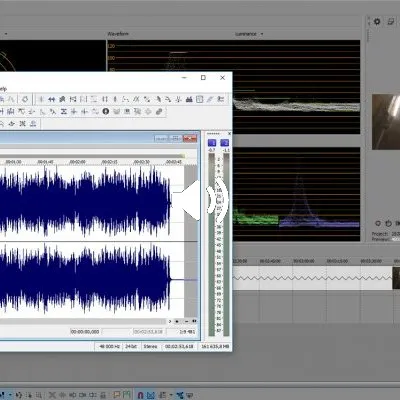Click the round info icon in second toolbar row

[x=106, y=111]
